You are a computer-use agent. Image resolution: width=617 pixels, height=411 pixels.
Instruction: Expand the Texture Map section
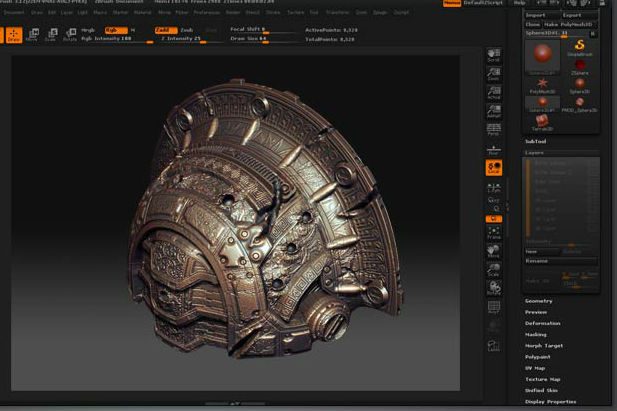(543, 380)
